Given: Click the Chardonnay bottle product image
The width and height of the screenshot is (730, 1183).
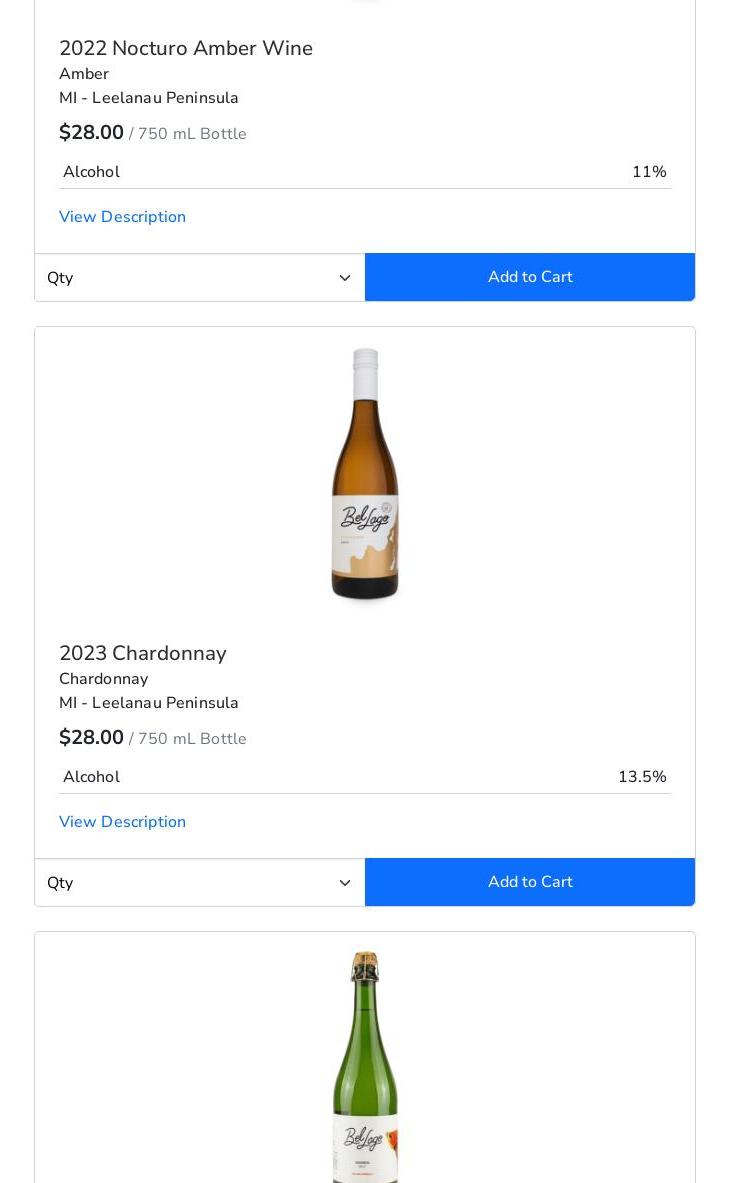Looking at the screenshot, I should (x=365, y=474).
